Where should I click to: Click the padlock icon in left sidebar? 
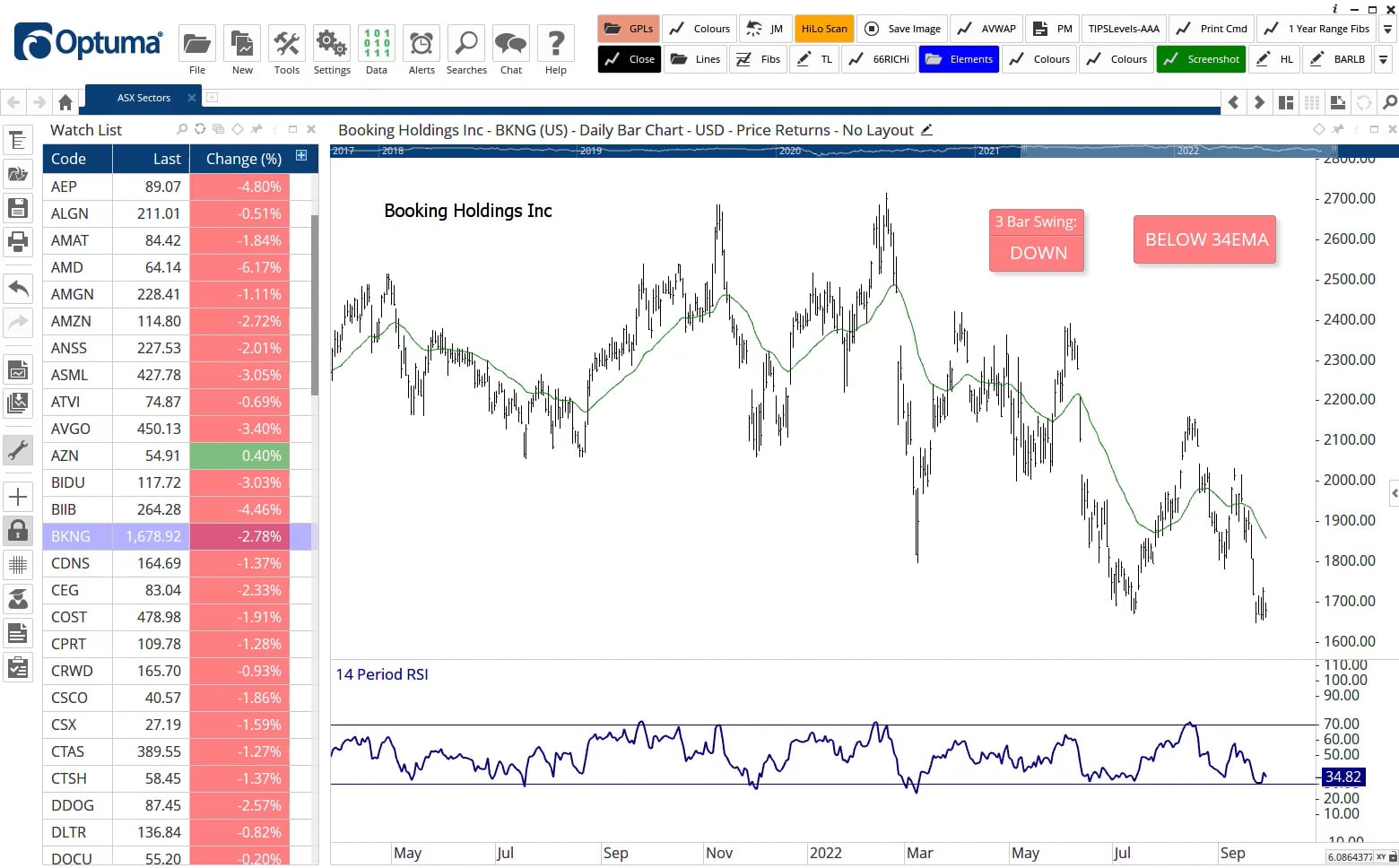pyautogui.click(x=18, y=530)
